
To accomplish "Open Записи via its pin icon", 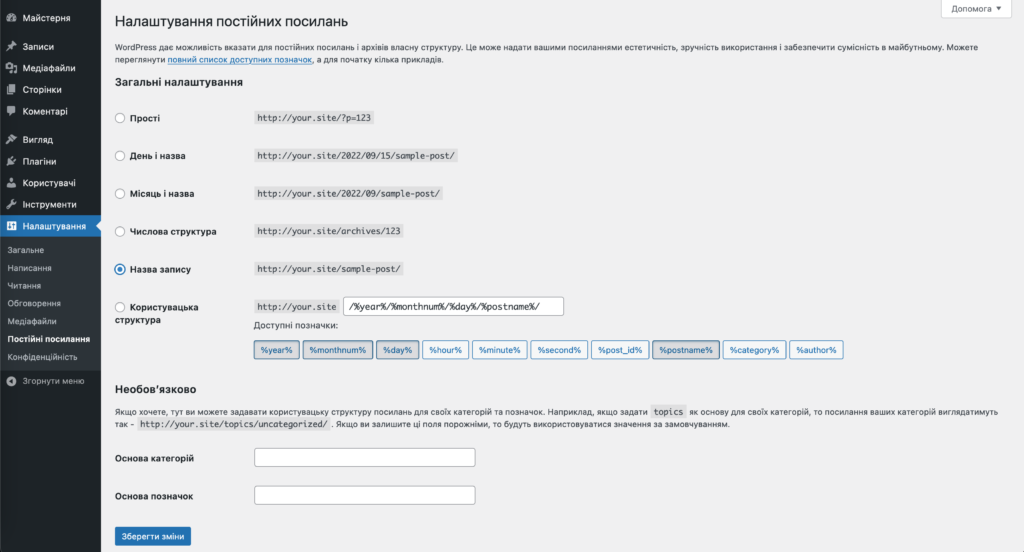I will pos(11,46).
